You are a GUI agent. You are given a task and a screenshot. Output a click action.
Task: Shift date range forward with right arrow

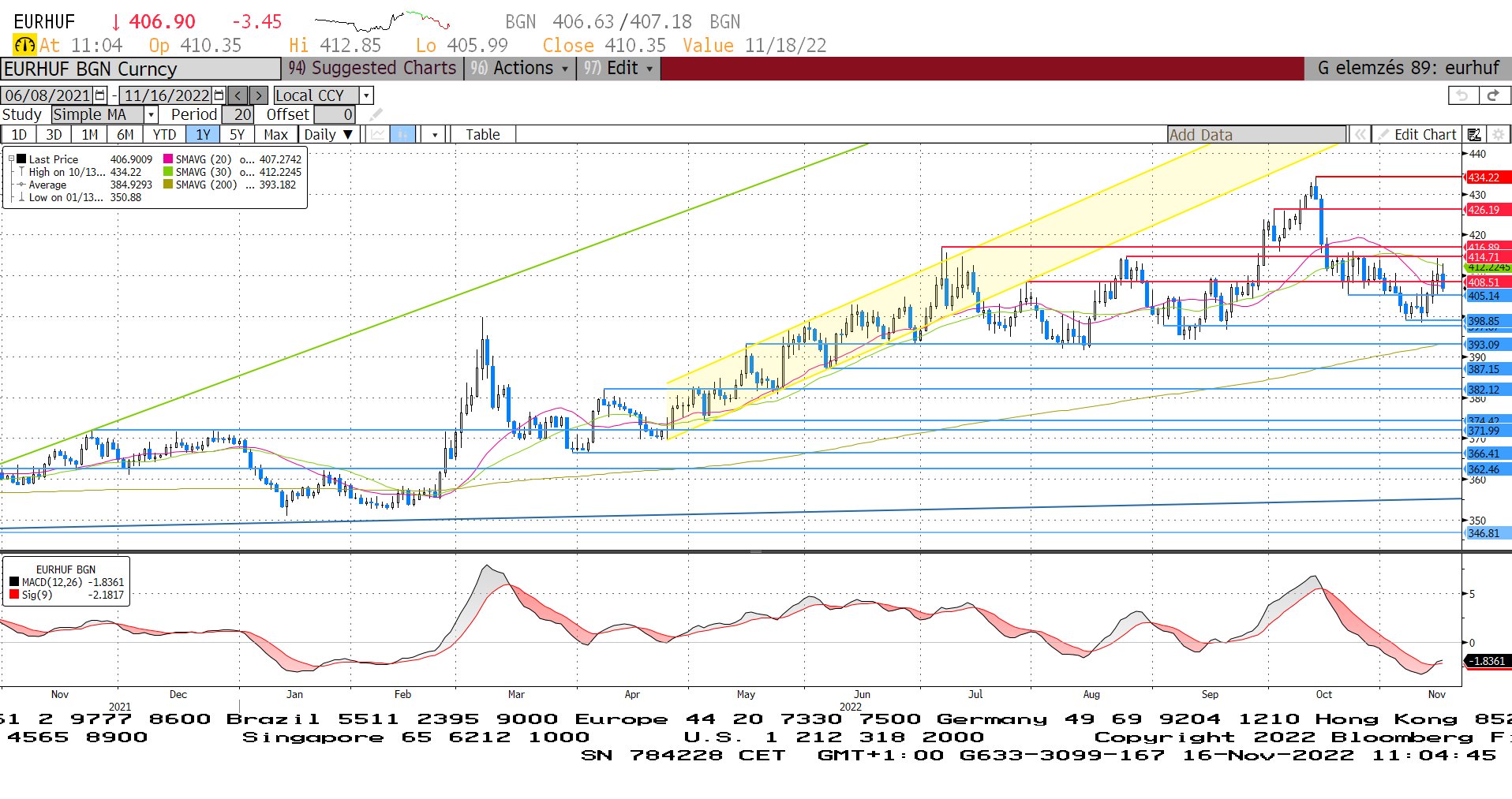(259, 95)
